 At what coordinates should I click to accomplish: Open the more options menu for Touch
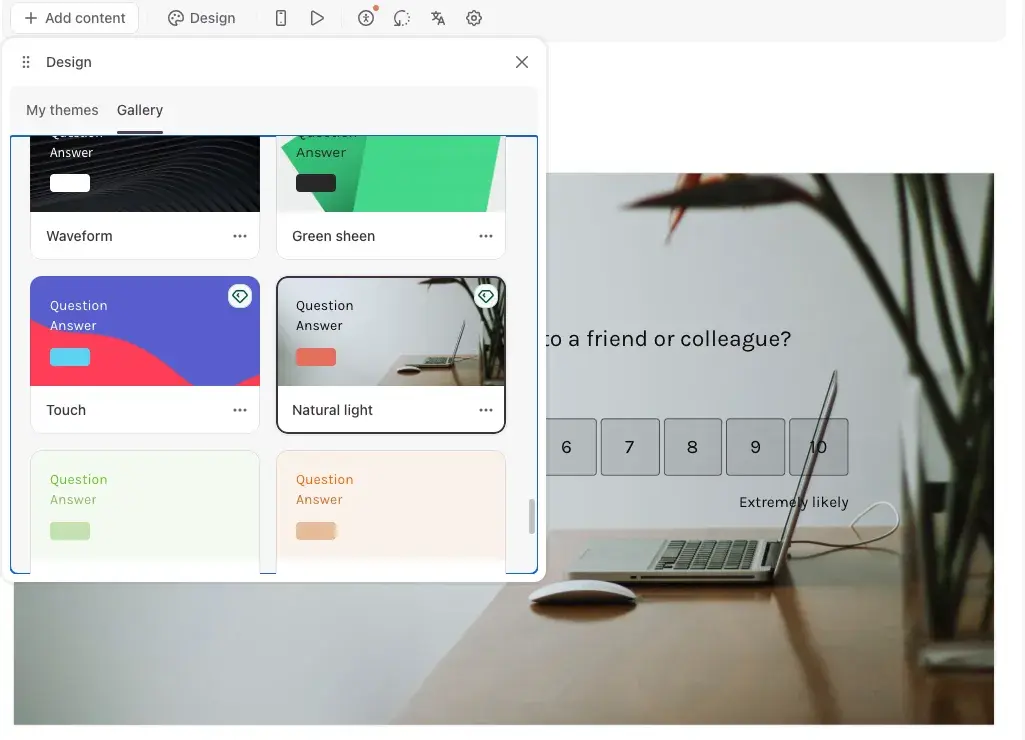[239, 409]
